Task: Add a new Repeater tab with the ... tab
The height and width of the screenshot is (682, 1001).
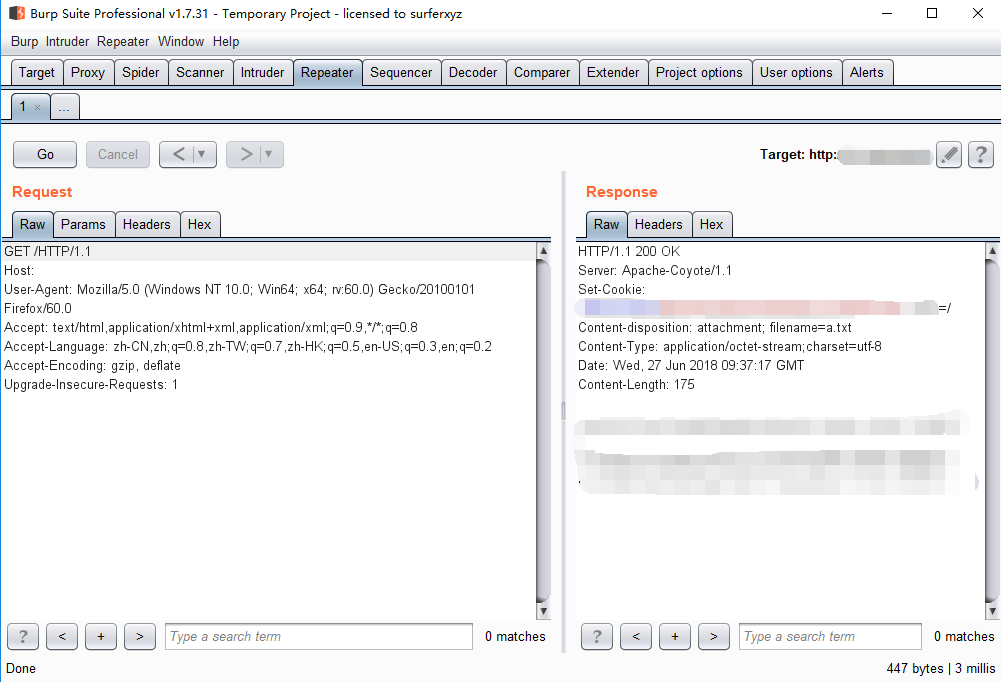Action: 64,107
